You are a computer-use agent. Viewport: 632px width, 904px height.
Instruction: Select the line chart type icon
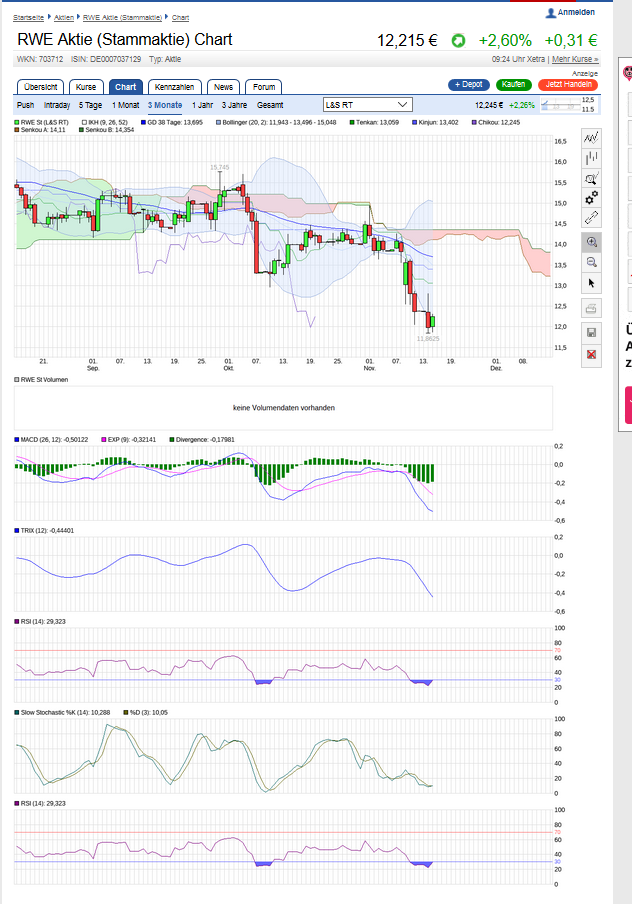tap(591, 138)
